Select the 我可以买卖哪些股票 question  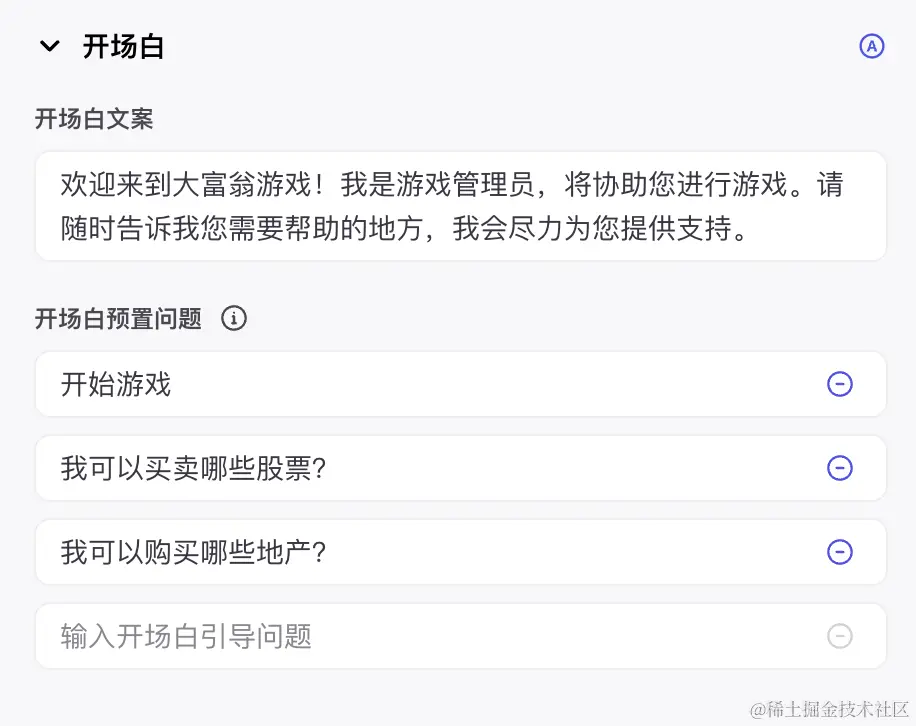click(x=400, y=468)
